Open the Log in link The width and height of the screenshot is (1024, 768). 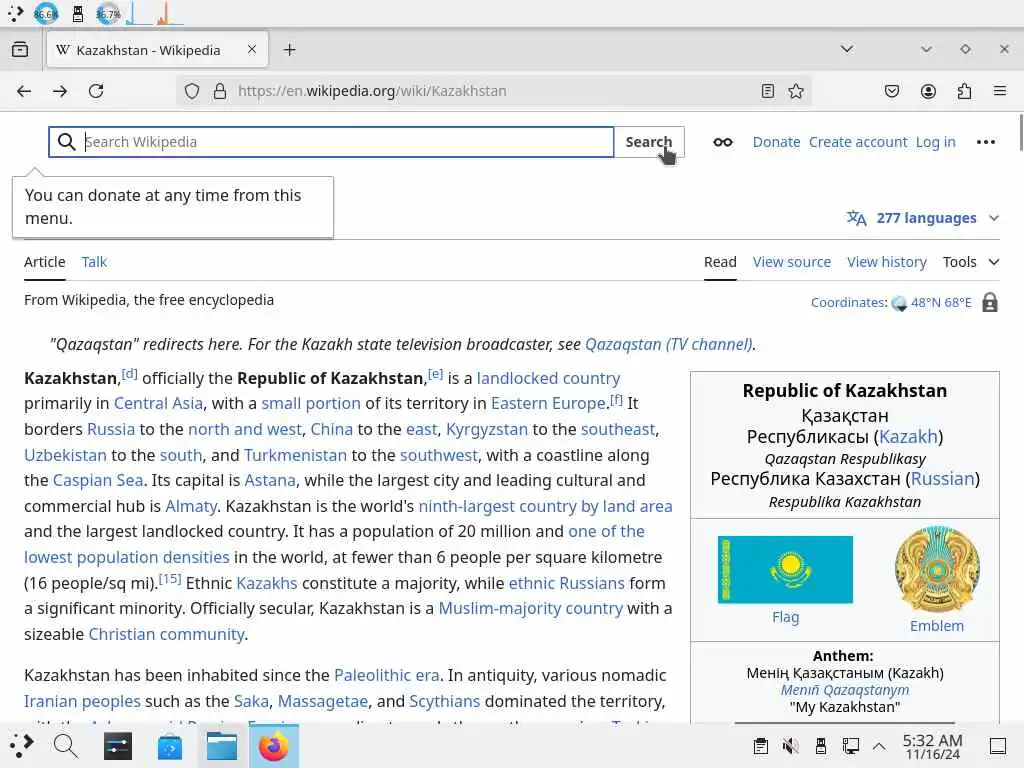[x=935, y=142]
